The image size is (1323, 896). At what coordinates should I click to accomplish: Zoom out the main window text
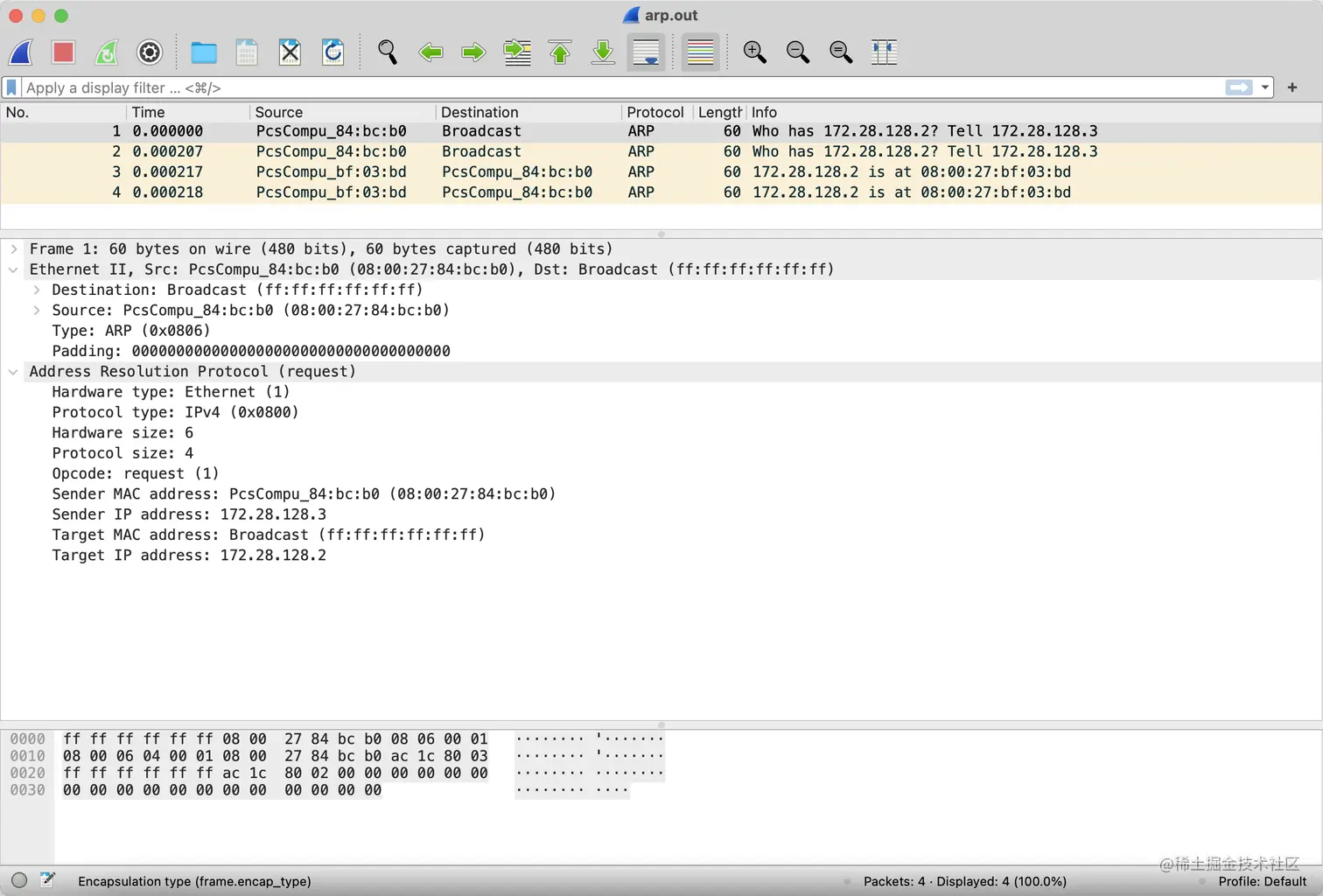click(x=797, y=52)
